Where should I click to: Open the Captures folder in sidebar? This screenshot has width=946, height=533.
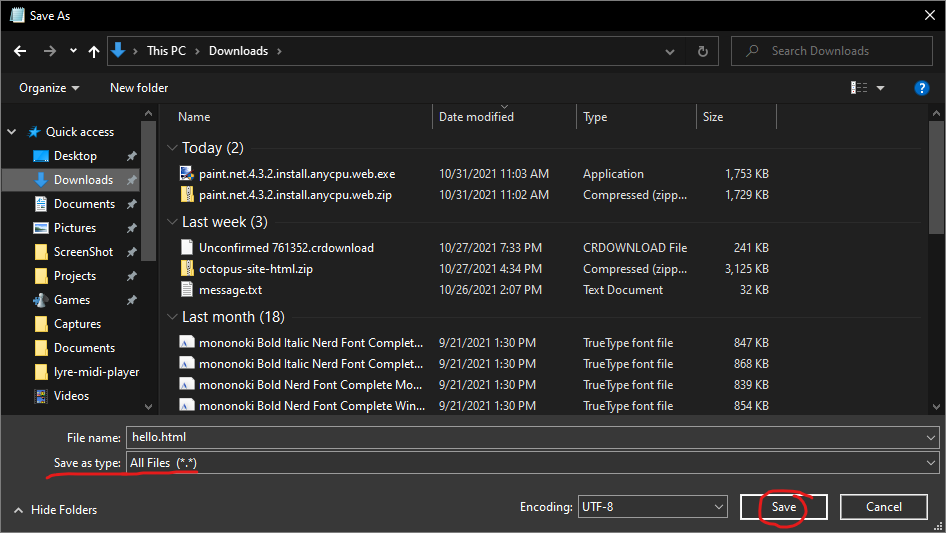click(77, 324)
